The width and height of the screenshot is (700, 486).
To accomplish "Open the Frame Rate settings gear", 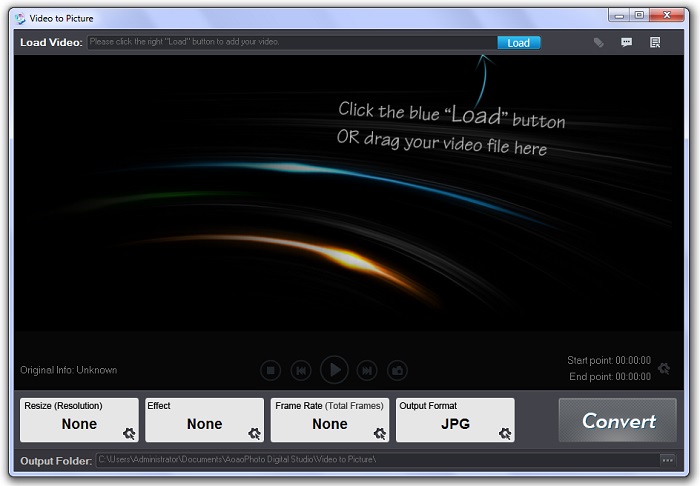I will [380, 433].
